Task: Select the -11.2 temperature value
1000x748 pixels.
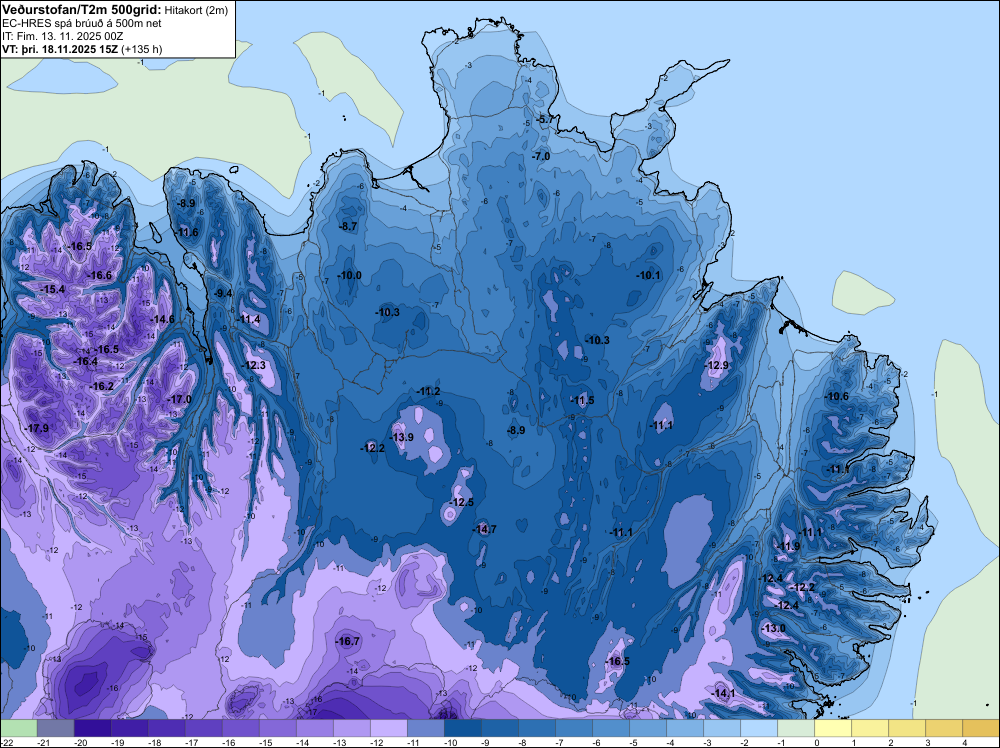Action: 428,392
